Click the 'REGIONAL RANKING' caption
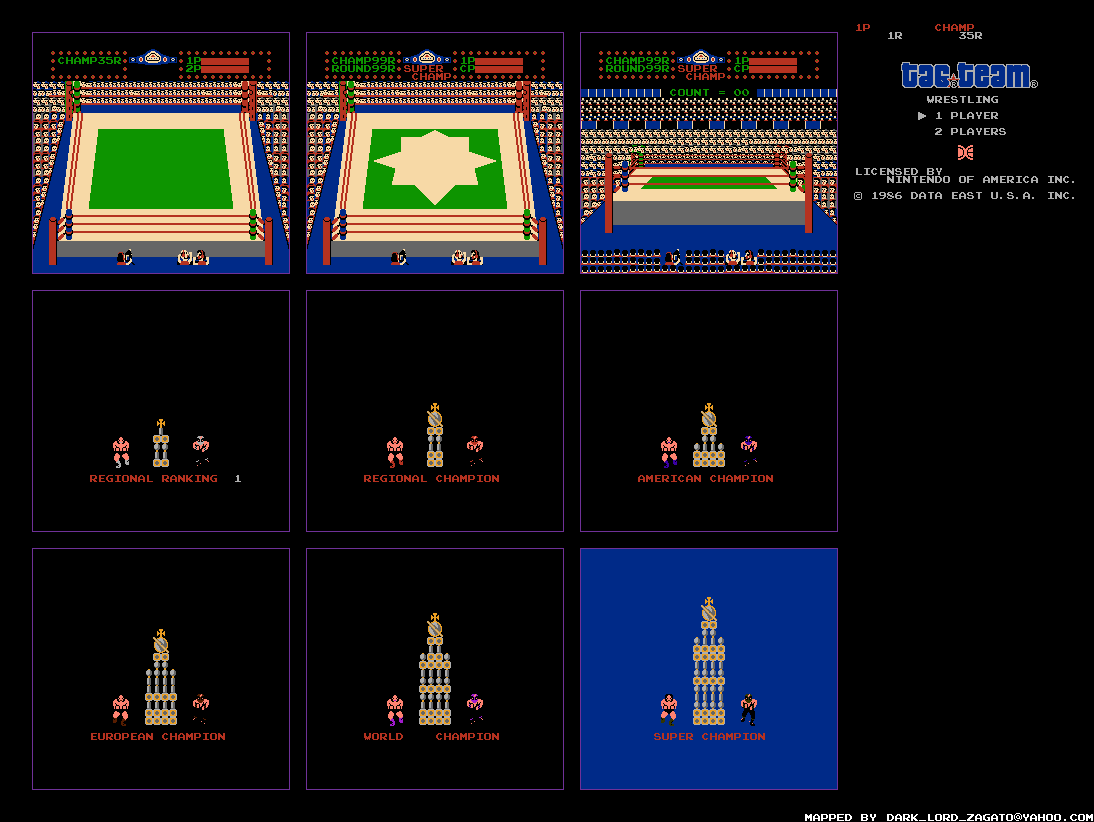The image size is (1094, 822). point(153,479)
